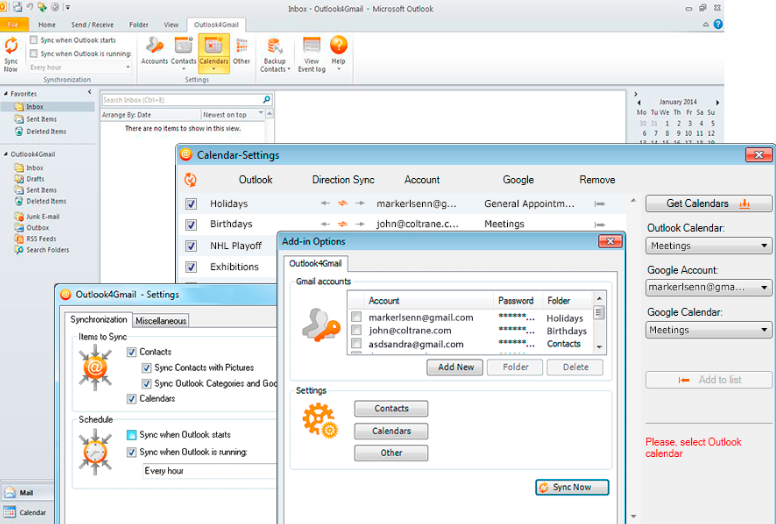Toggle Calendars in Items to Sync
Image resolution: width=776 pixels, height=524 pixels.
click(x=131, y=399)
